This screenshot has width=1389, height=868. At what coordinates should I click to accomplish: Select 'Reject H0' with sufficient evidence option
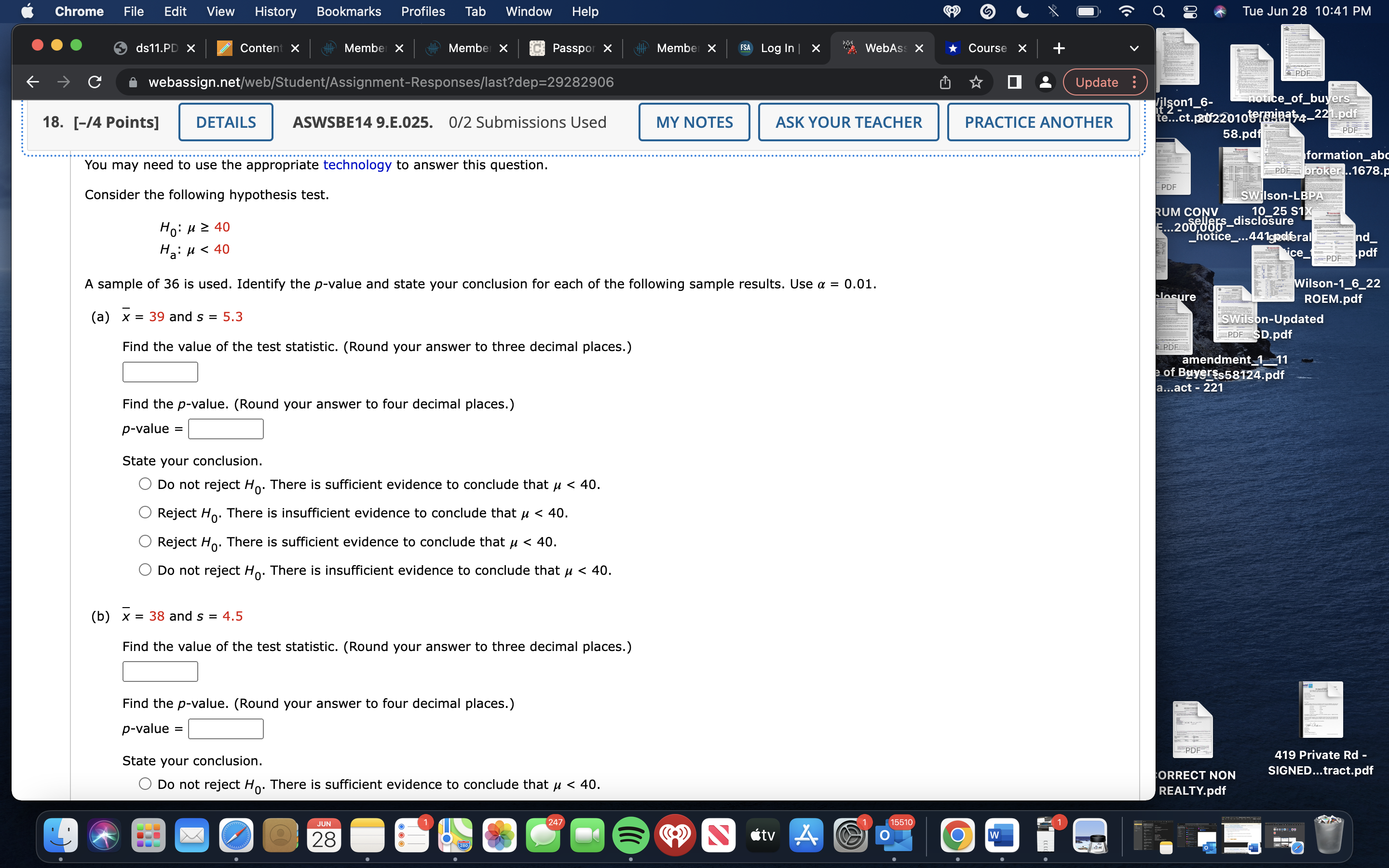tap(145, 541)
